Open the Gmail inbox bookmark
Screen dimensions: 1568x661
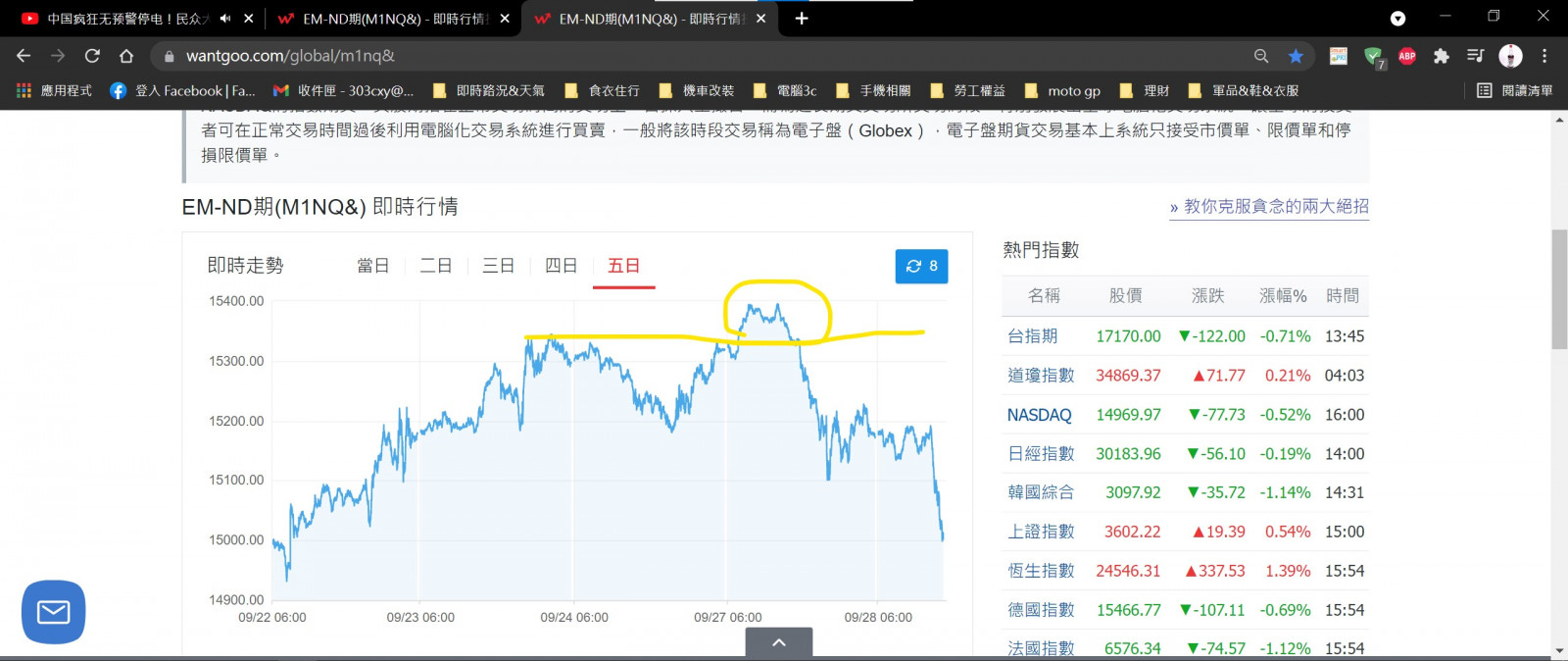[x=343, y=90]
